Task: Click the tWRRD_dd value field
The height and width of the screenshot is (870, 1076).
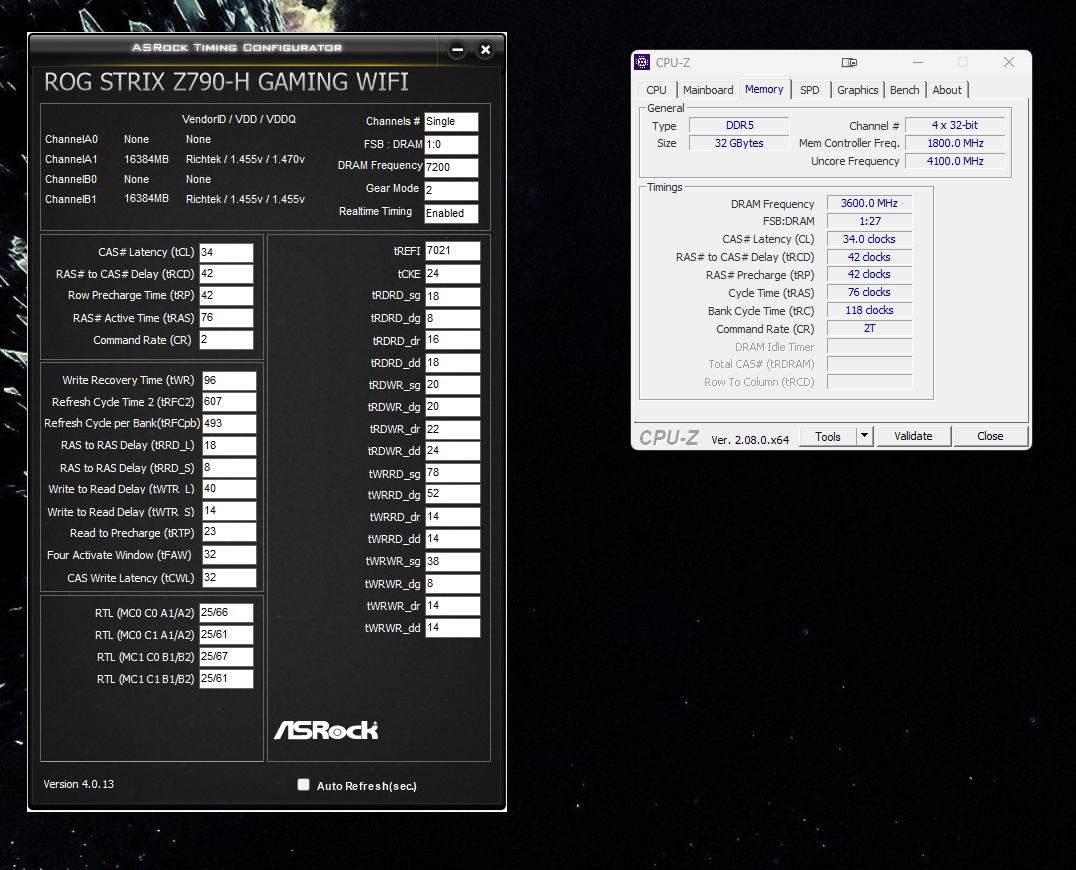Action: point(453,539)
